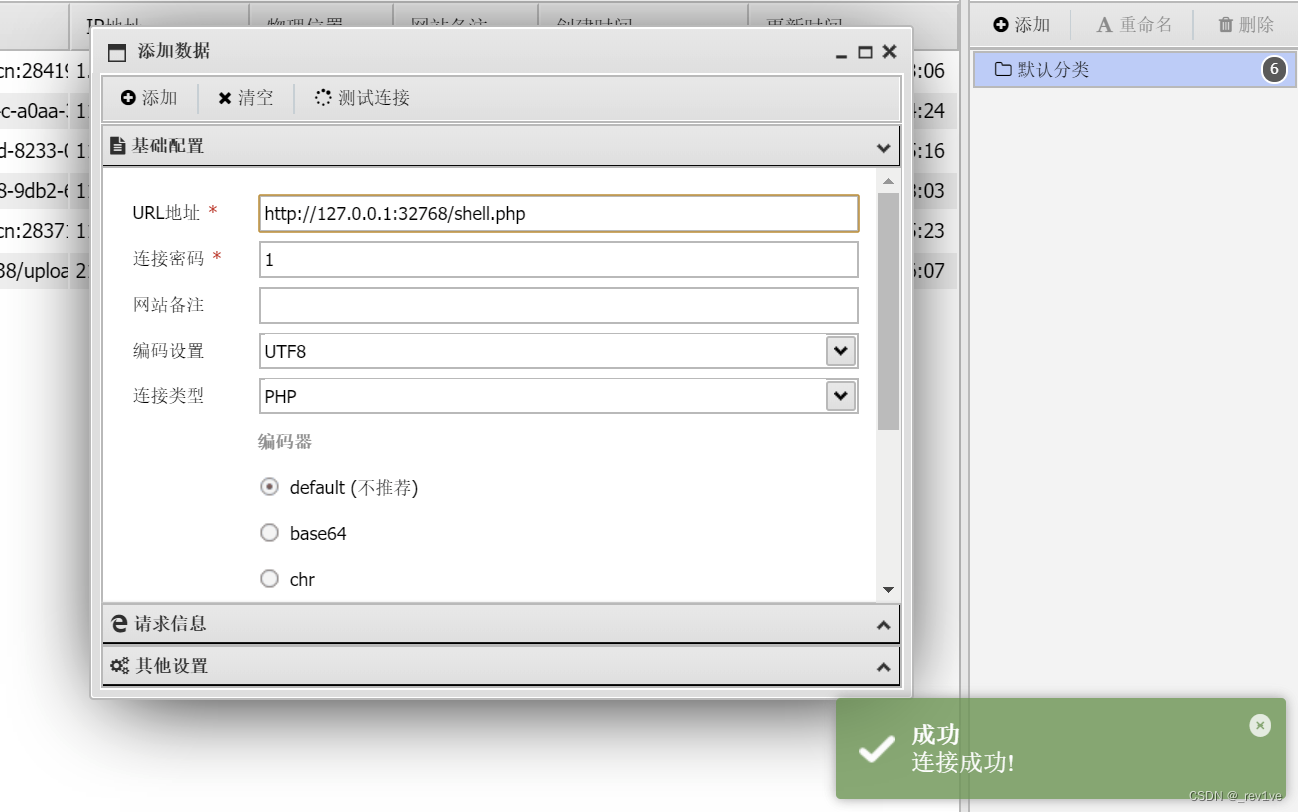
Task: Click the count badge 6 on 默认分类
Action: coord(1273,70)
